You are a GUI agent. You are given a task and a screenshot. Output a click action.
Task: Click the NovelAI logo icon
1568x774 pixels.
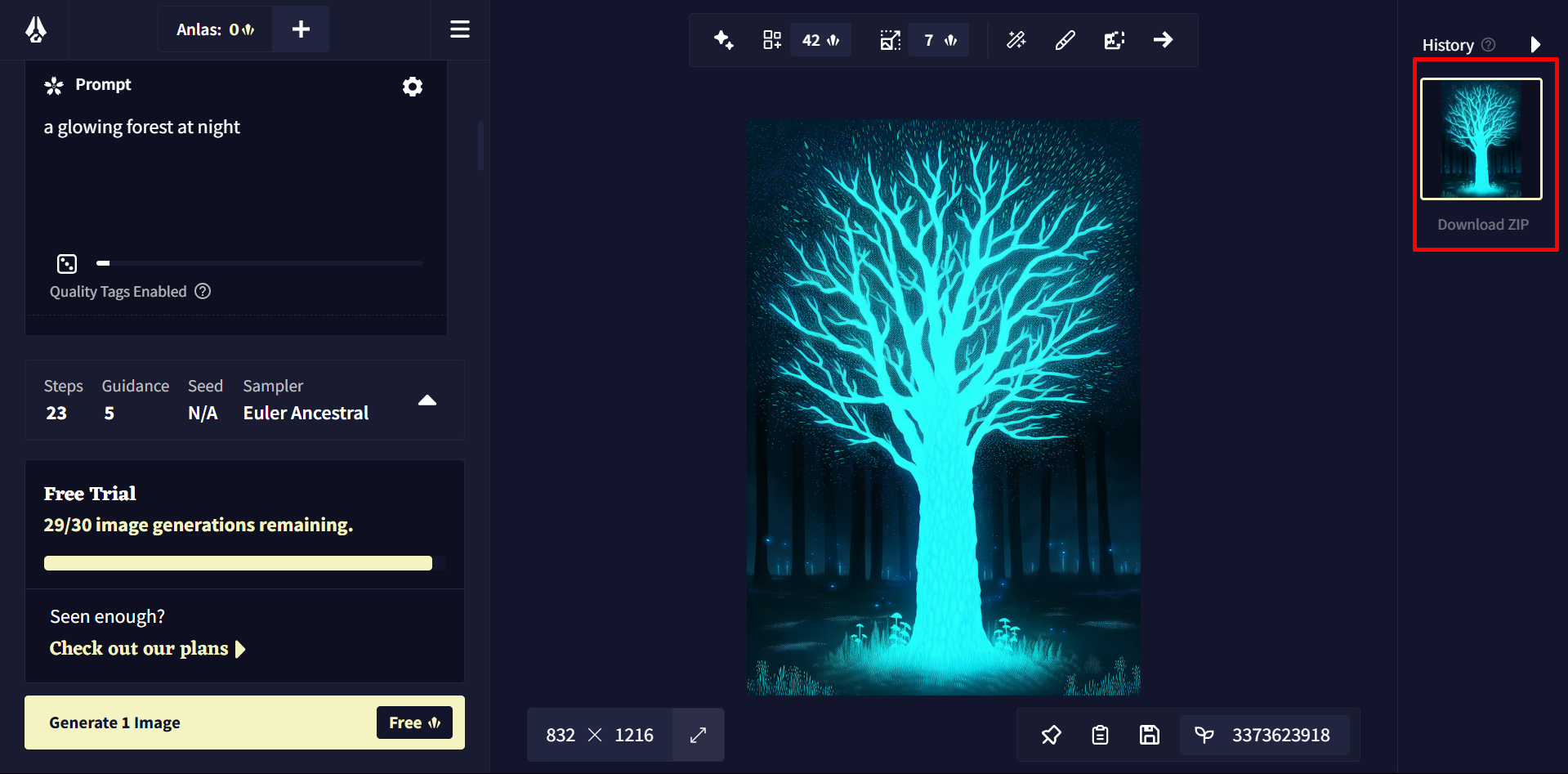point(35,29)
